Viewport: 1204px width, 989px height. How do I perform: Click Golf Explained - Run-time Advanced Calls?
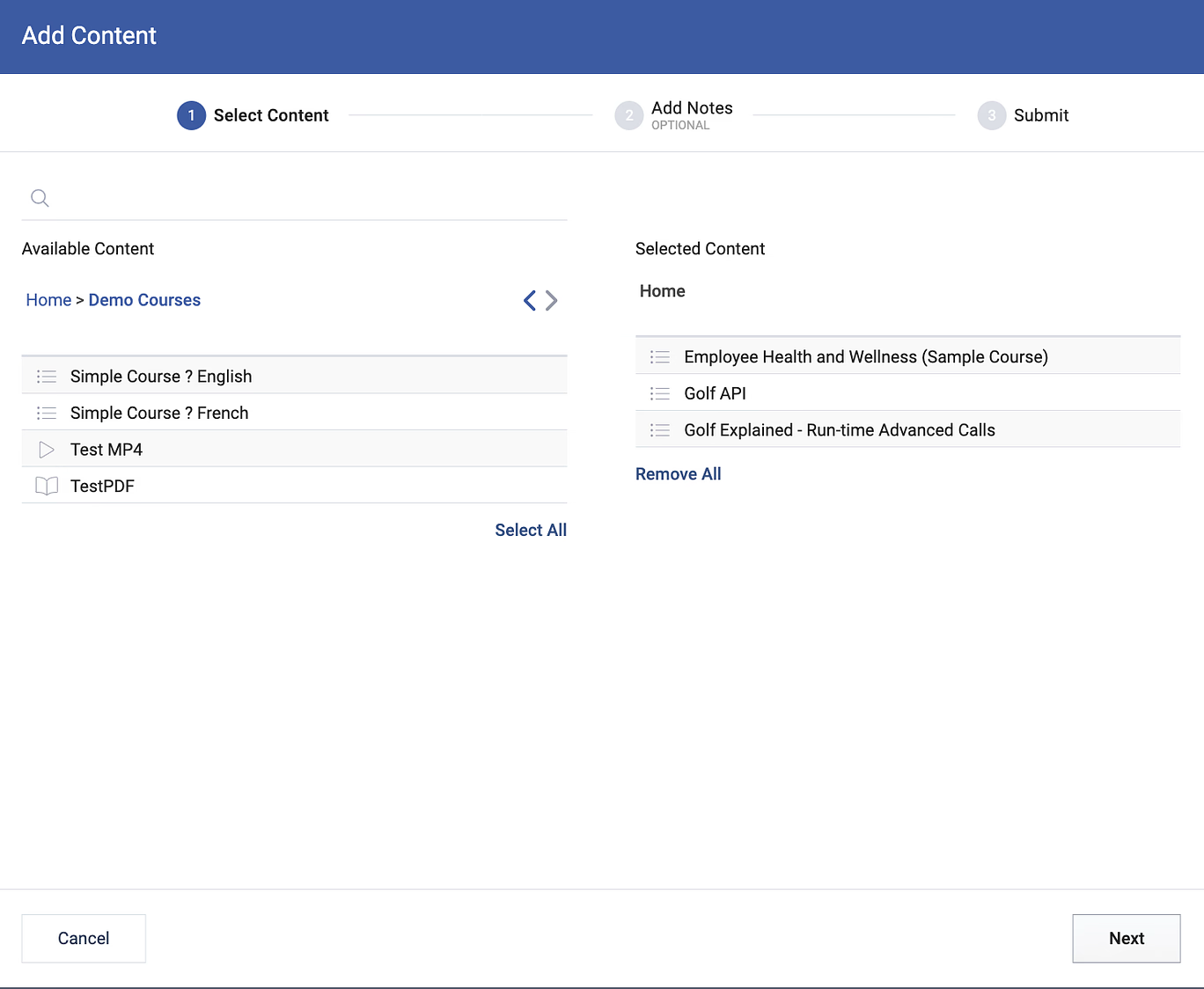pos(908,430)
